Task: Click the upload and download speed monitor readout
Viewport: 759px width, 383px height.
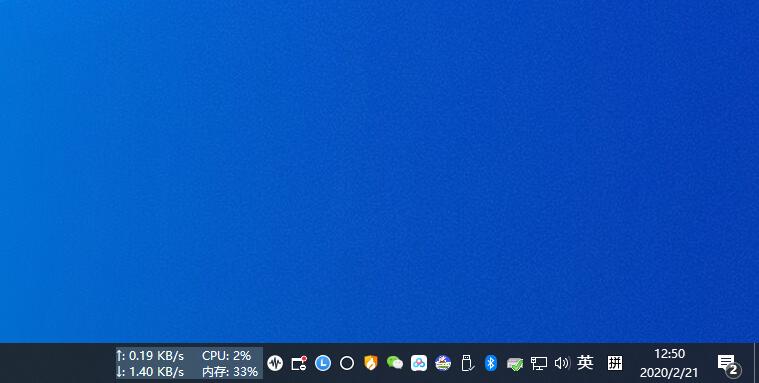Action: 150,363
